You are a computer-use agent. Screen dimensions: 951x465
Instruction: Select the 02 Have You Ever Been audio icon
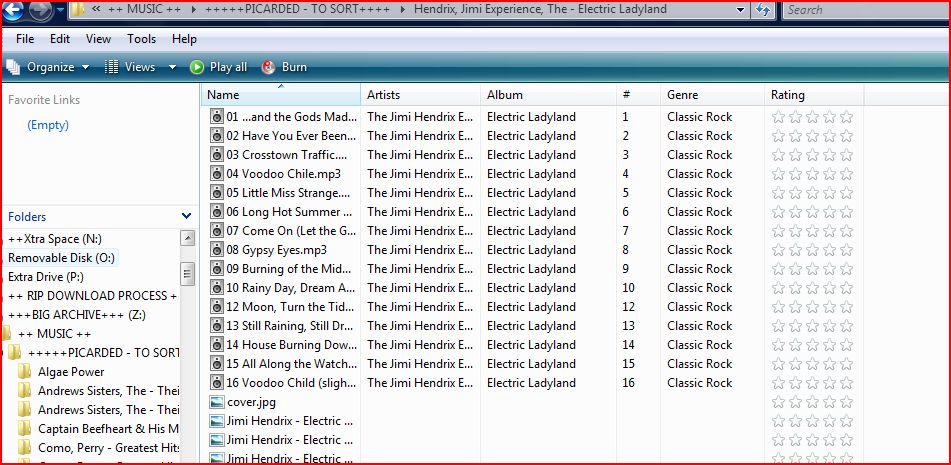coord(217,136)
